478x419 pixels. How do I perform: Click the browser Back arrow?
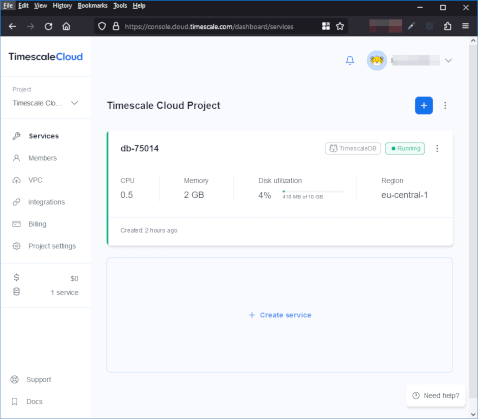13,26
